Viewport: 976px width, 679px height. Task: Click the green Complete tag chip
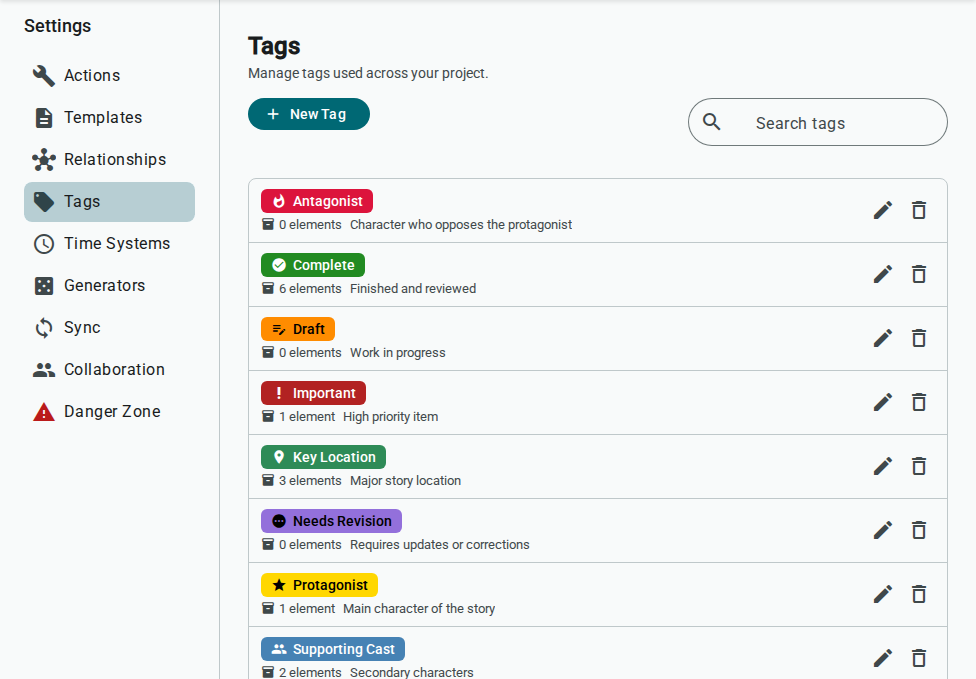312,265
